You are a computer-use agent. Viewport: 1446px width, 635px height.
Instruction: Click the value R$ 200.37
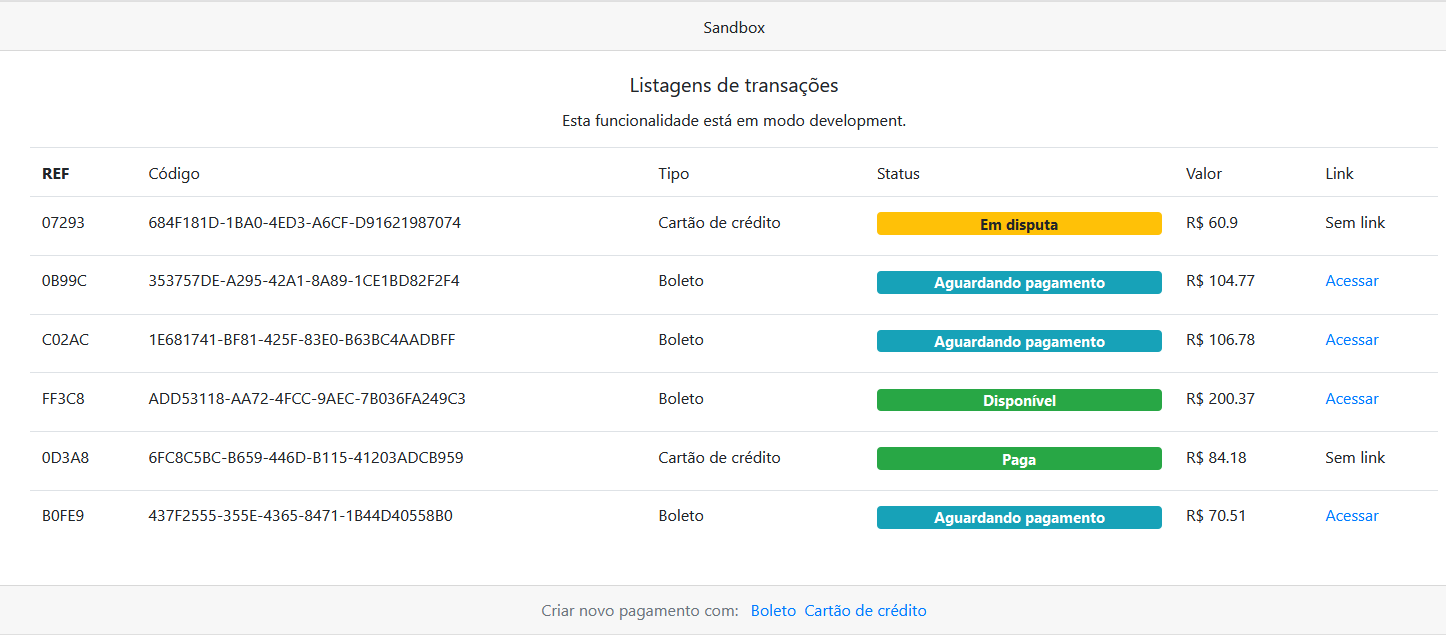coord(1220,399)
